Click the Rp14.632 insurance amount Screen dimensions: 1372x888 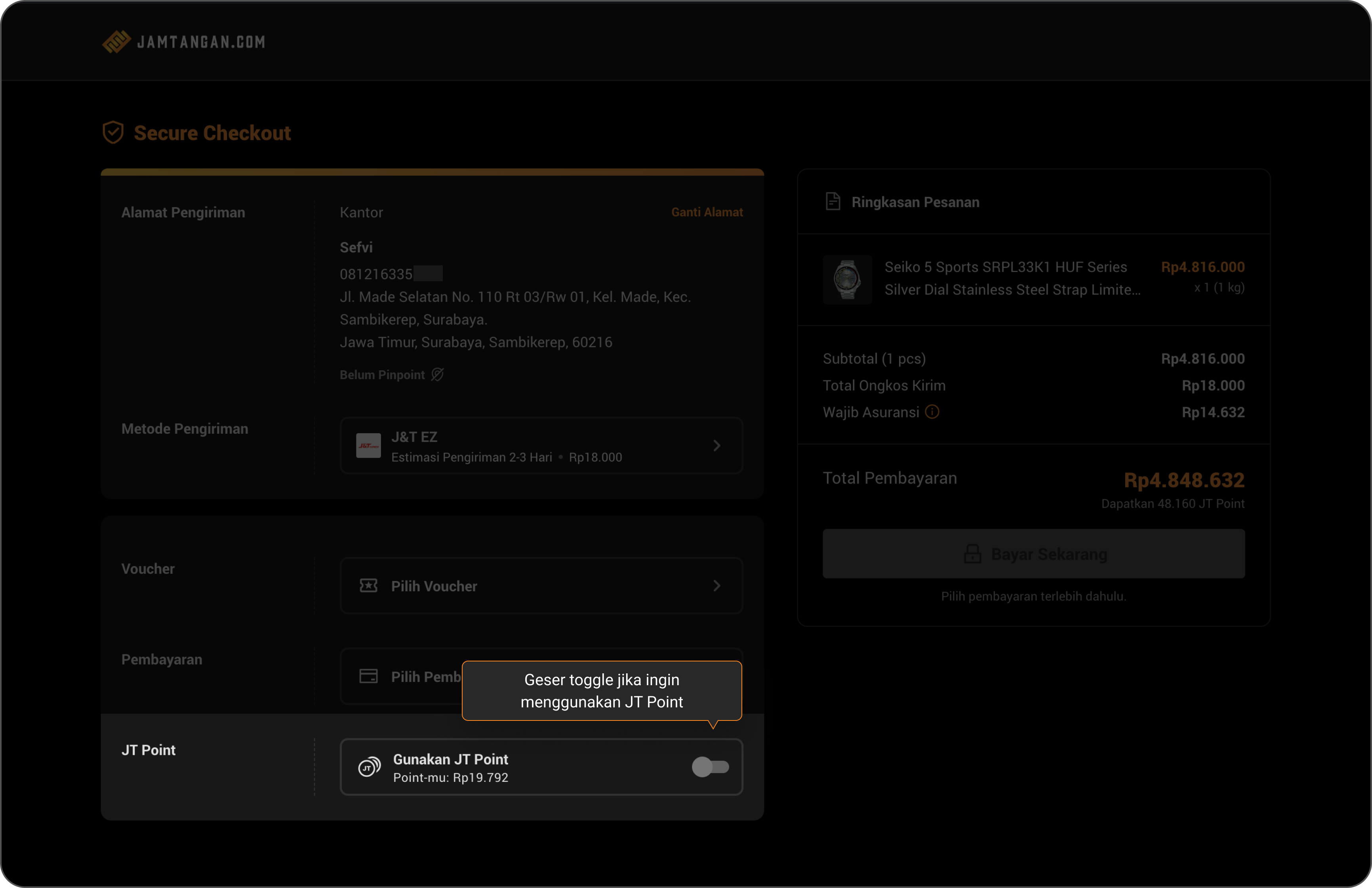coord(1213,412)
